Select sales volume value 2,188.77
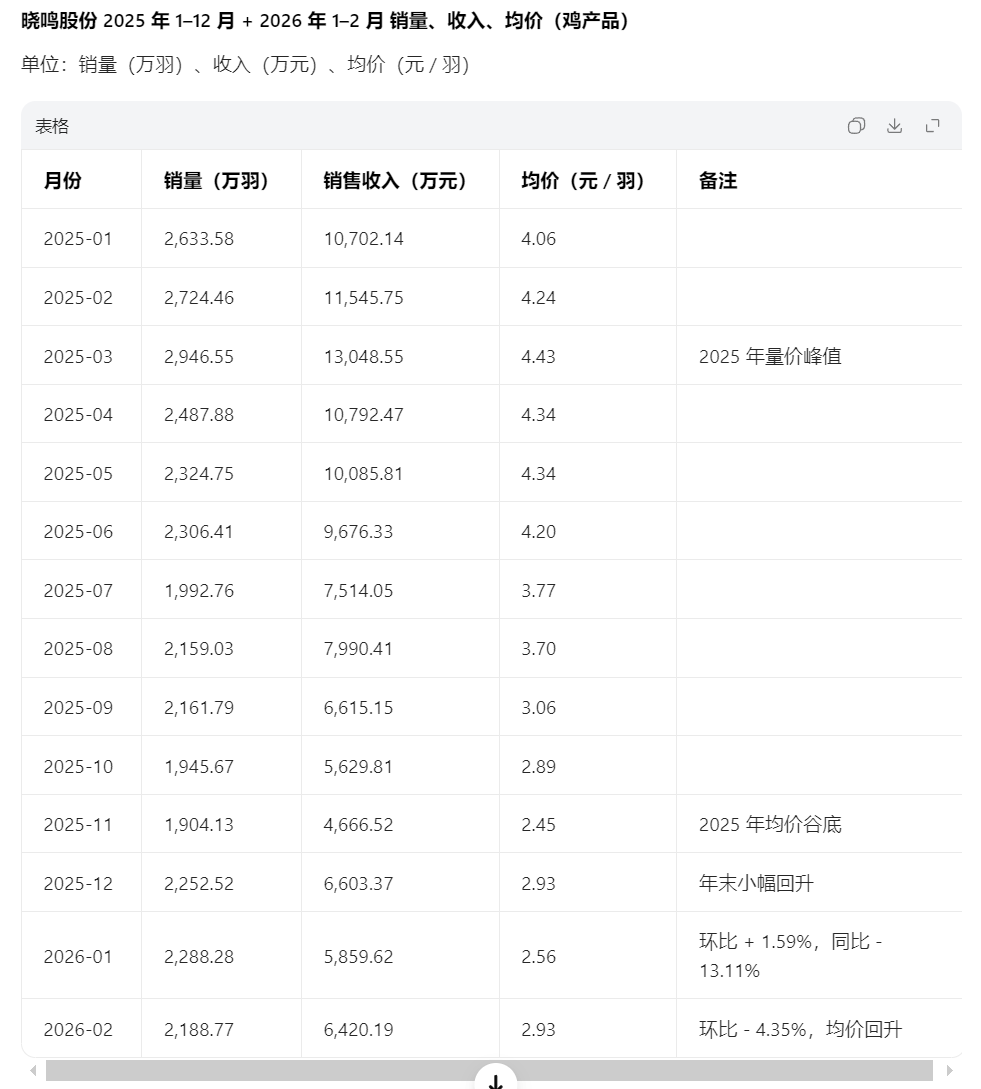981x1089 pixels. 199,1030
